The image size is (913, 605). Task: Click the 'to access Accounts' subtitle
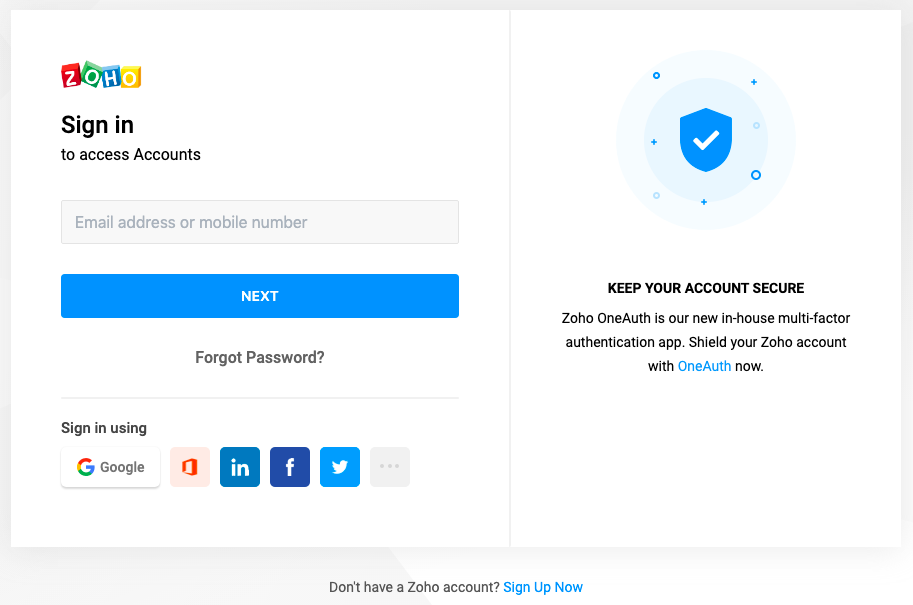(131, 154)
